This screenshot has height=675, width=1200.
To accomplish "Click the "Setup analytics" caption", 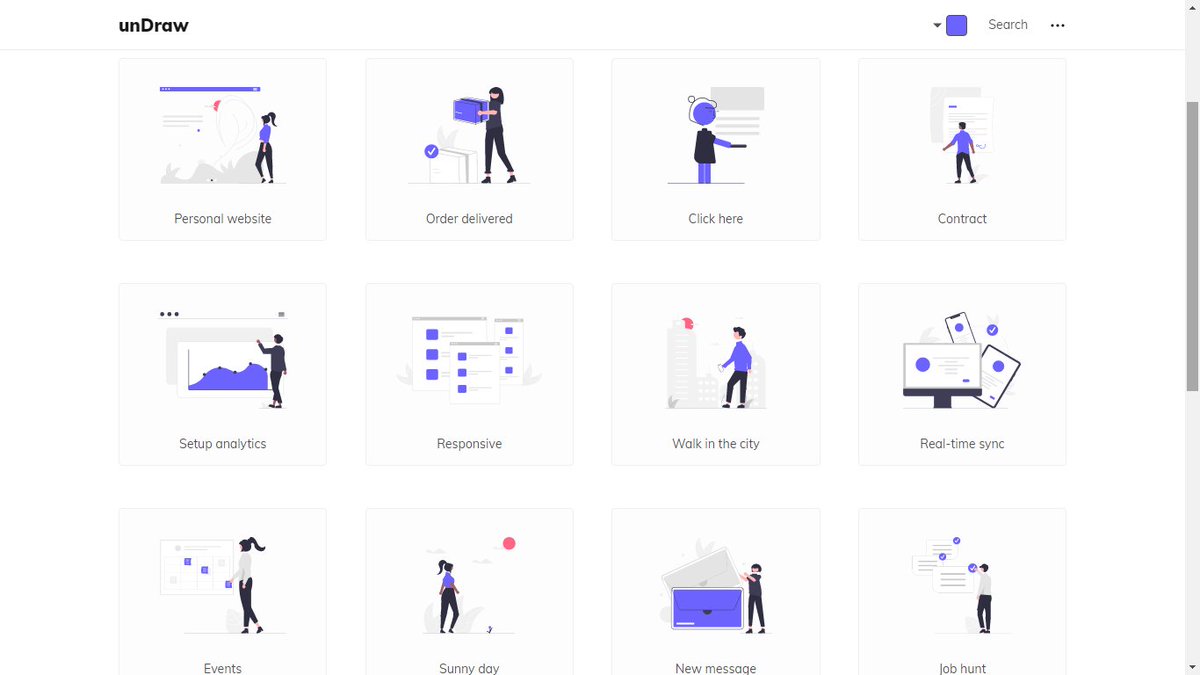I will 223,444.
